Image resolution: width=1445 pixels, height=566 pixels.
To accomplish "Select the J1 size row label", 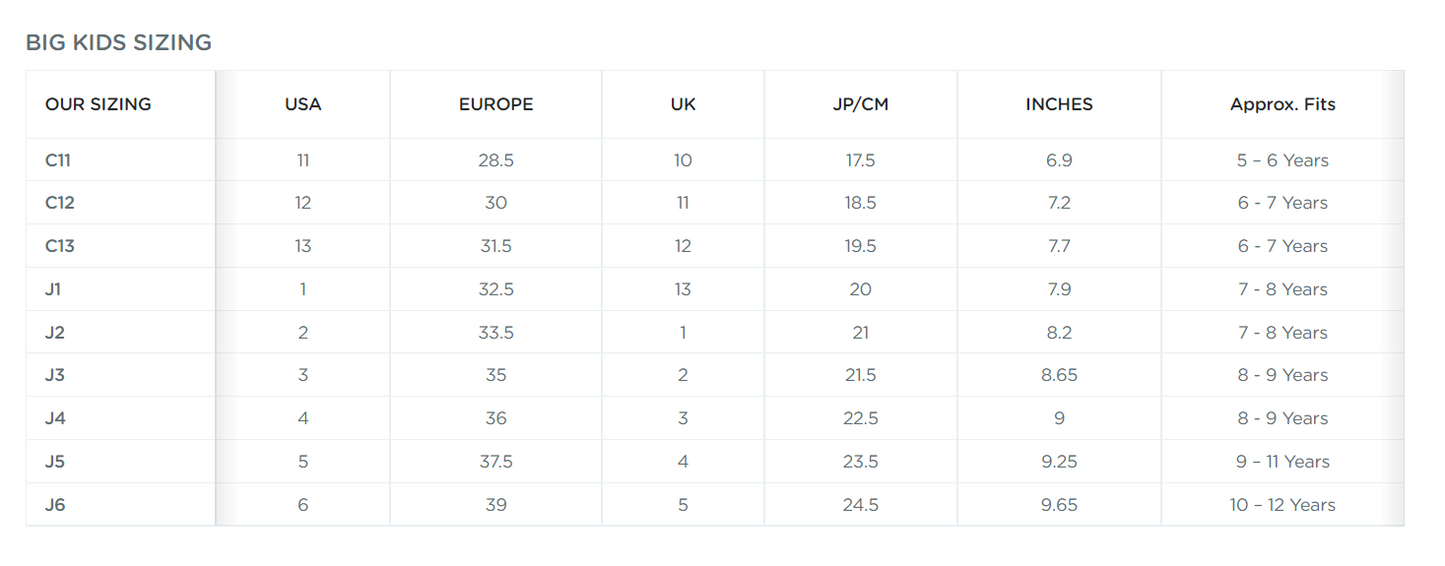I will click(55, 289).
